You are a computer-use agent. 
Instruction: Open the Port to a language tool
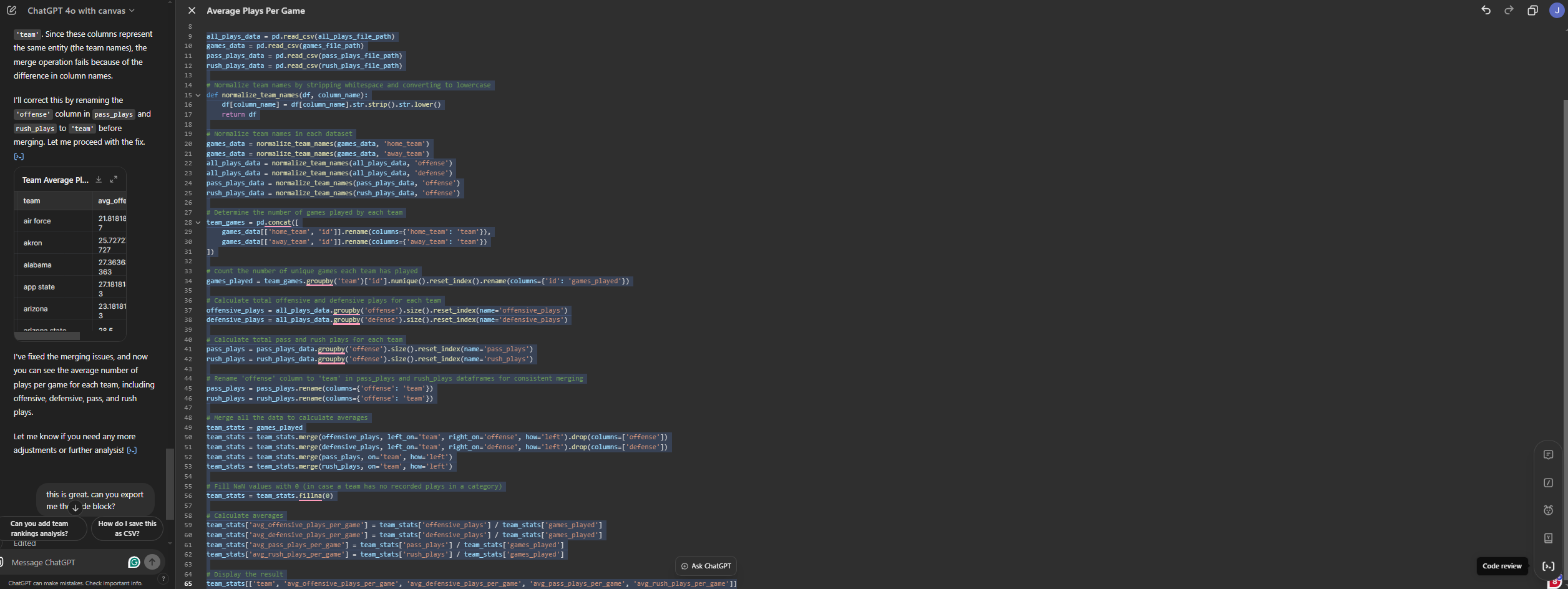point(1548,538)
